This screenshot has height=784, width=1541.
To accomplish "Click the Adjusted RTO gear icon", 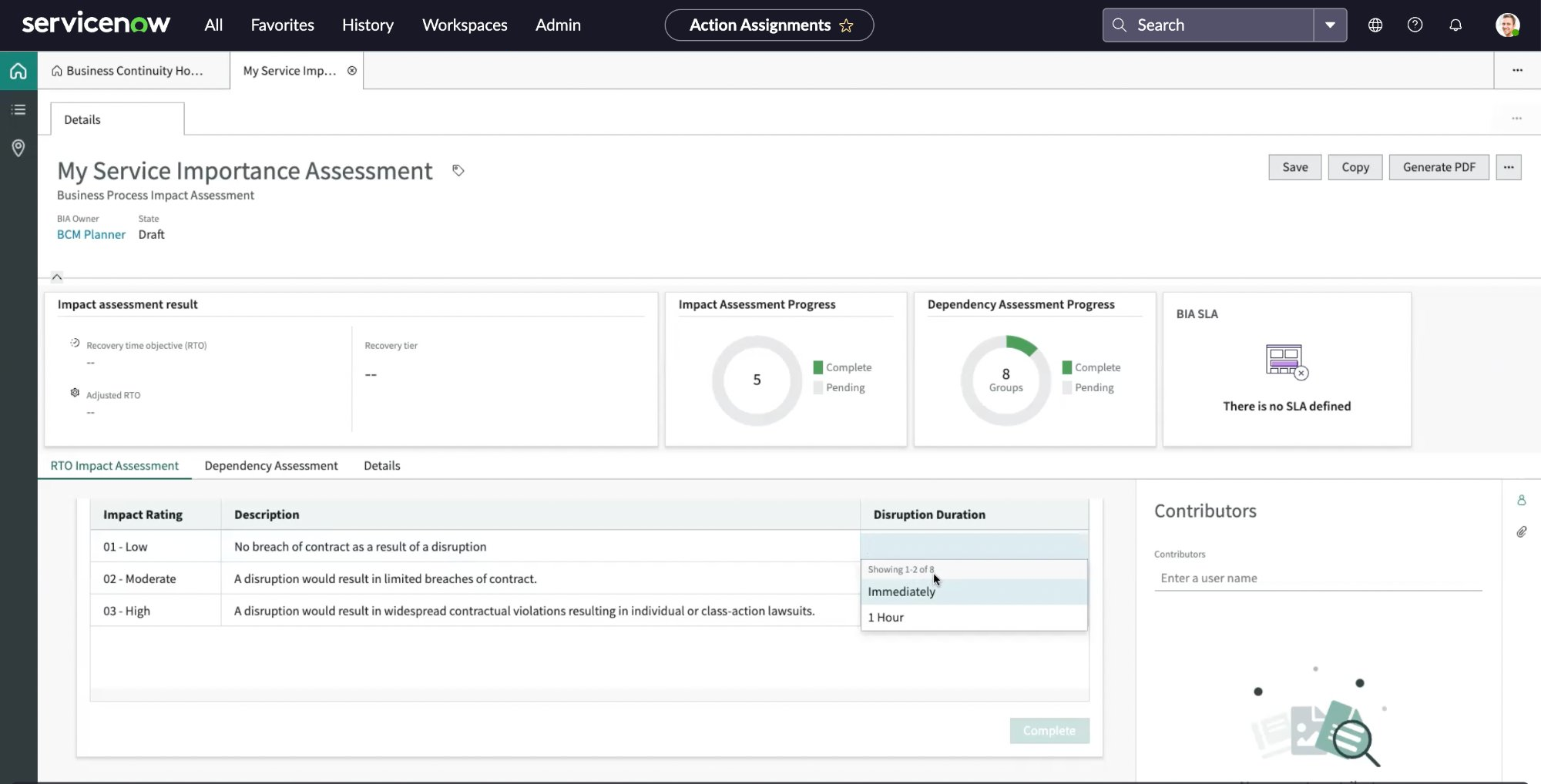I will [75, 393].
